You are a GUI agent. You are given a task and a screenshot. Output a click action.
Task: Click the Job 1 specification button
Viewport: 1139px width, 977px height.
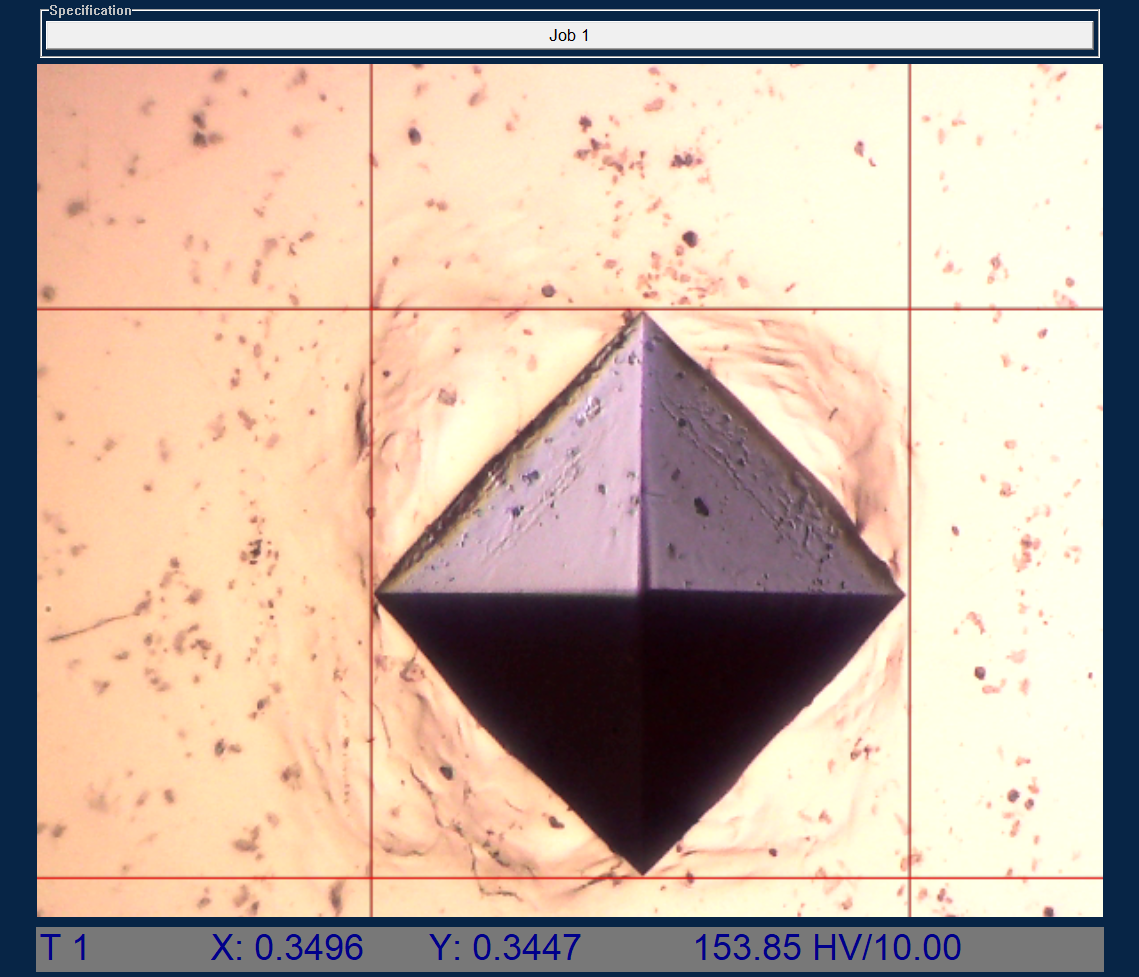click(x=569, y=35)
